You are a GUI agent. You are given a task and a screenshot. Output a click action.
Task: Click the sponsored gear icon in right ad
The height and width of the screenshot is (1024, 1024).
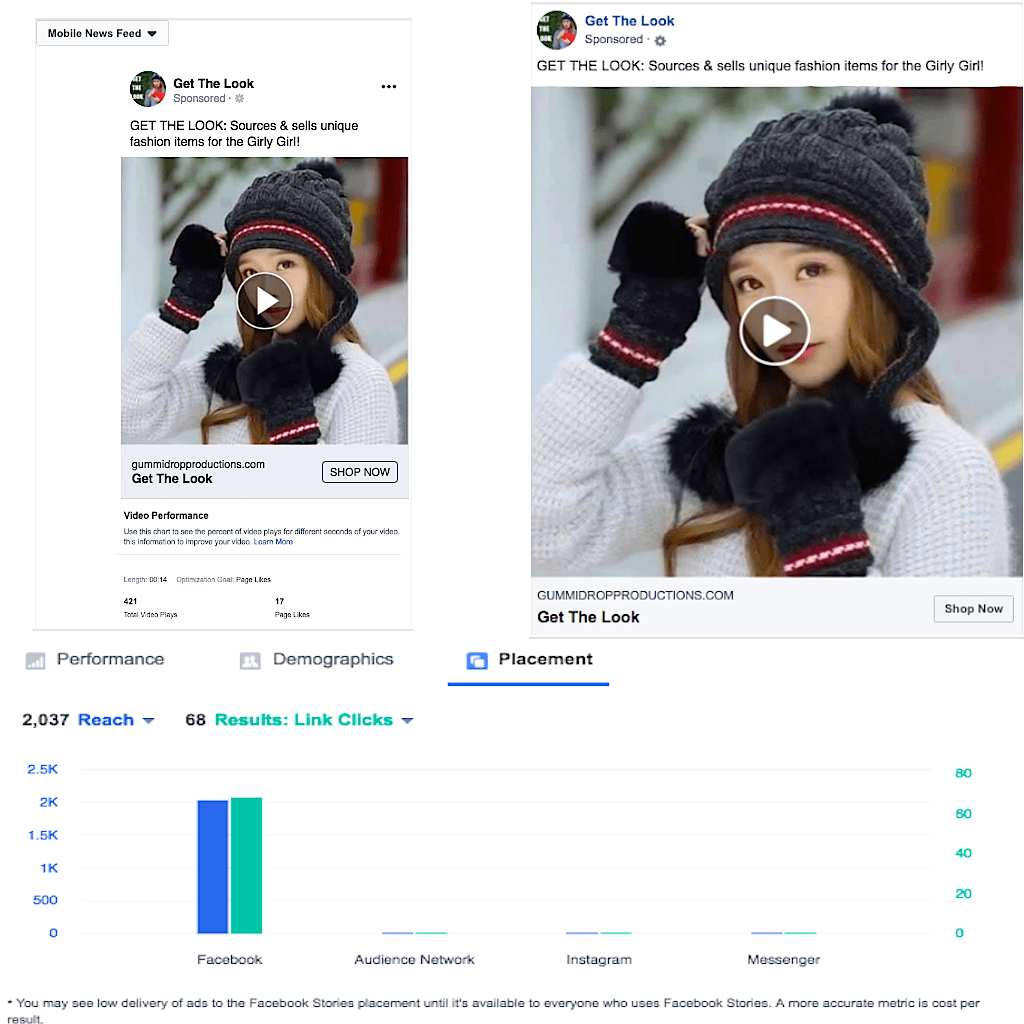click(x=660, y=41)
